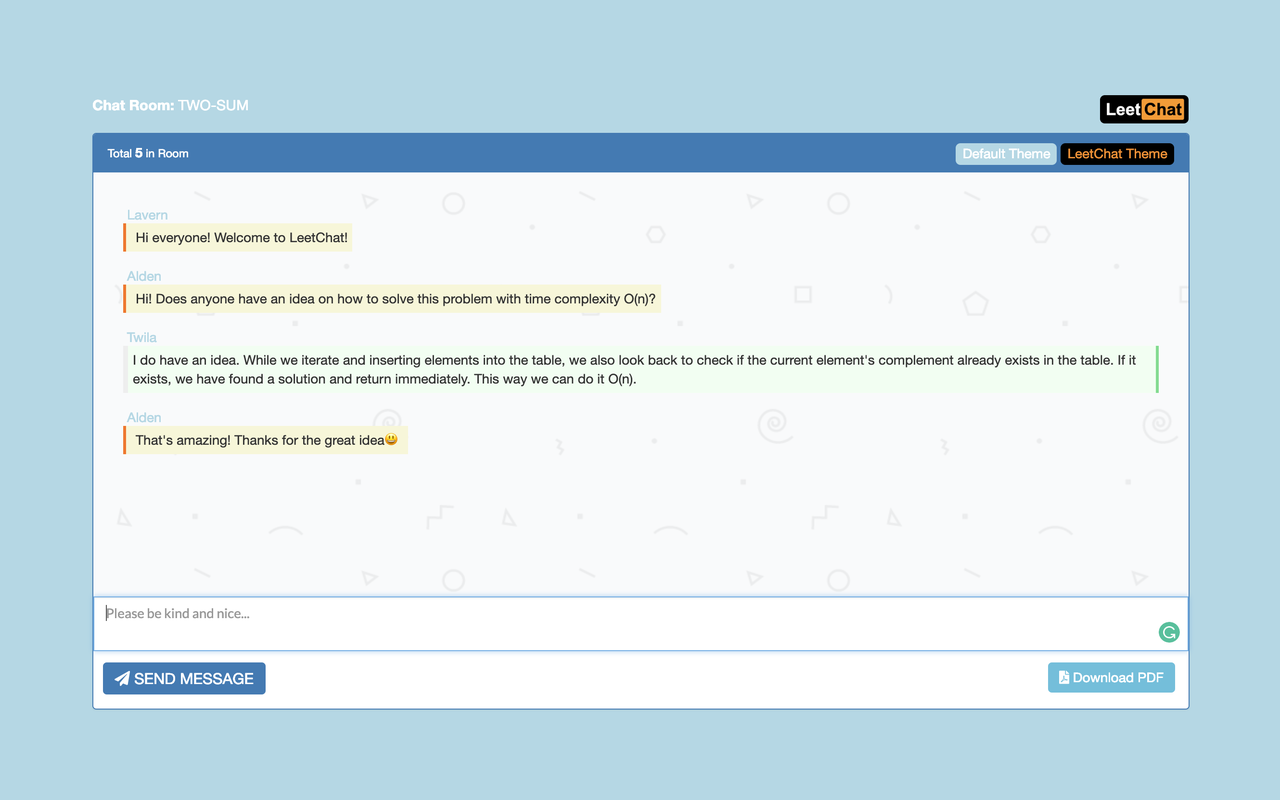Click the paper plane icon inside Send Message

(120, 678)
